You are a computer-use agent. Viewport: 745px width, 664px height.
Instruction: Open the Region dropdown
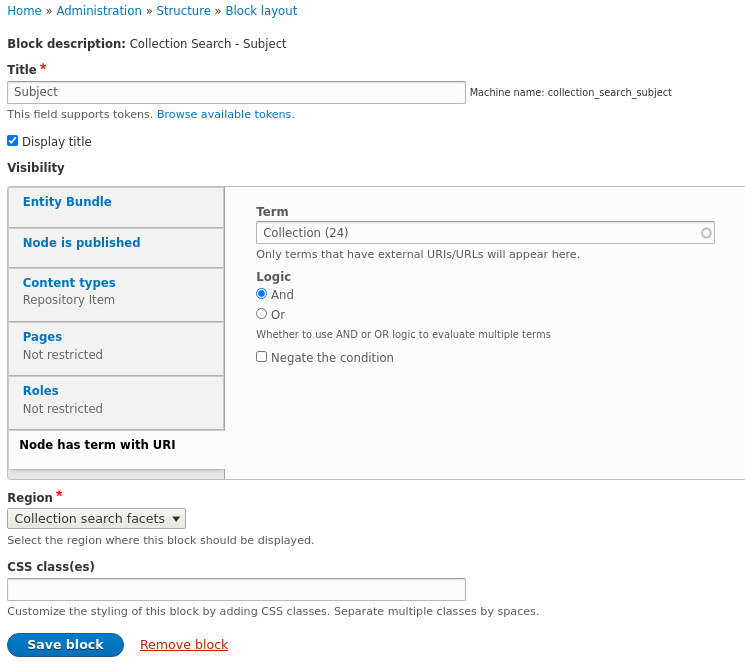pos(96,518)
